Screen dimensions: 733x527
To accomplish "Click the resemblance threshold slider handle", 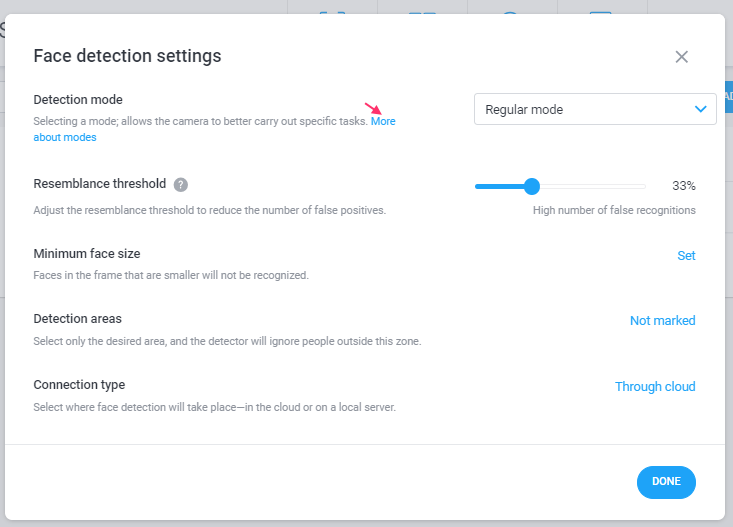I will coord(532,186).
